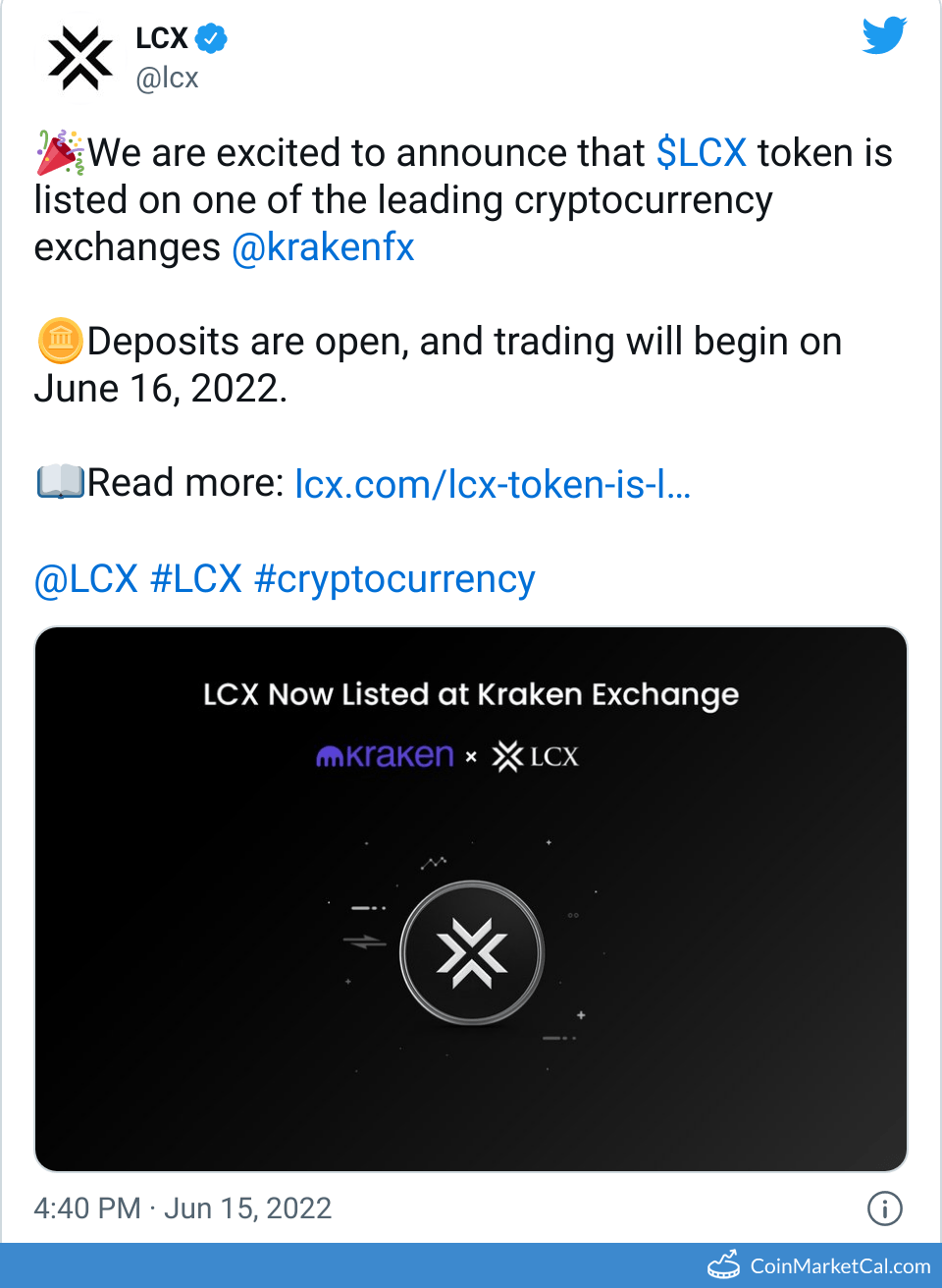Click the LCX profile avatar logo
Screen dimensions: 942x1288
coord(80,58)
